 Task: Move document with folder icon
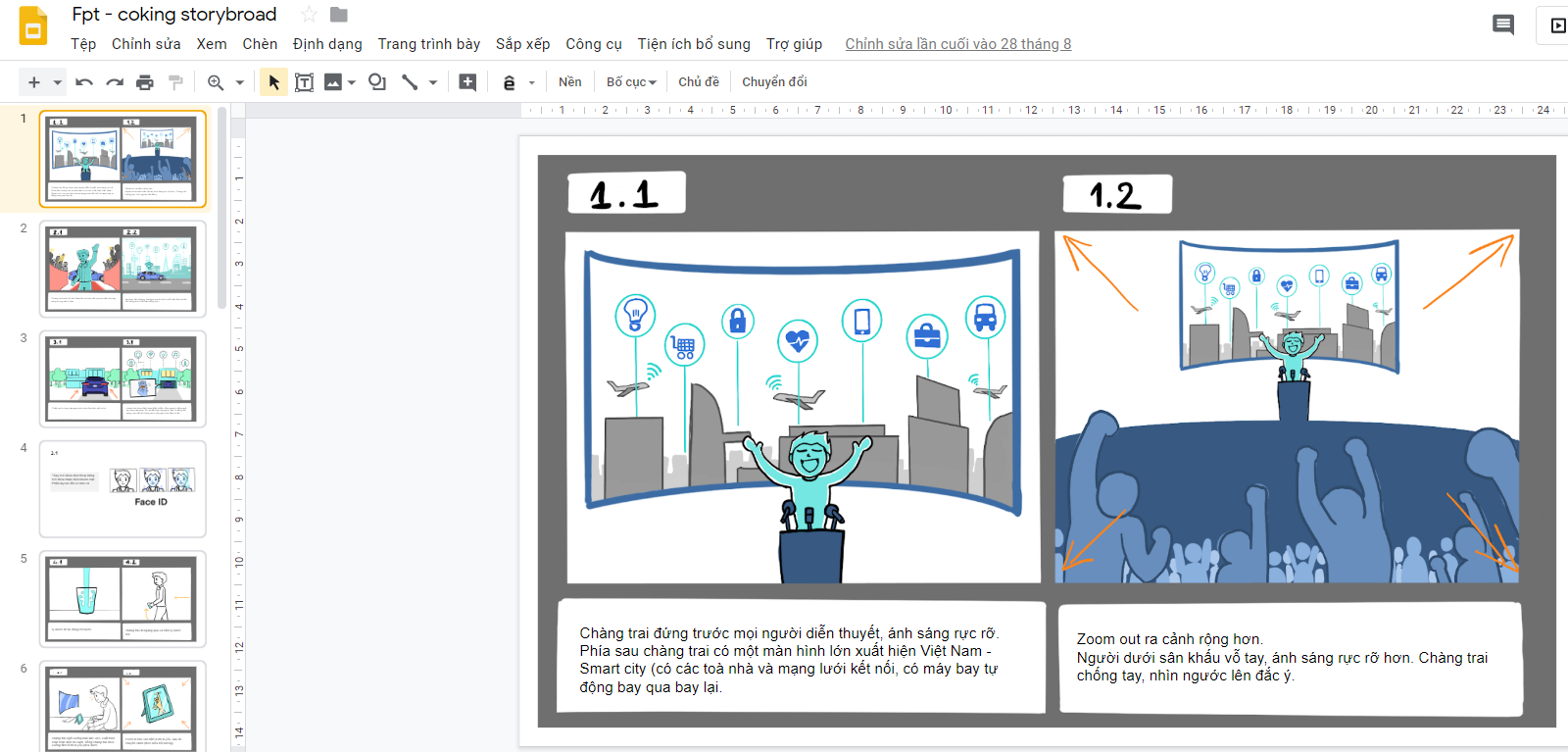point(339,15)
